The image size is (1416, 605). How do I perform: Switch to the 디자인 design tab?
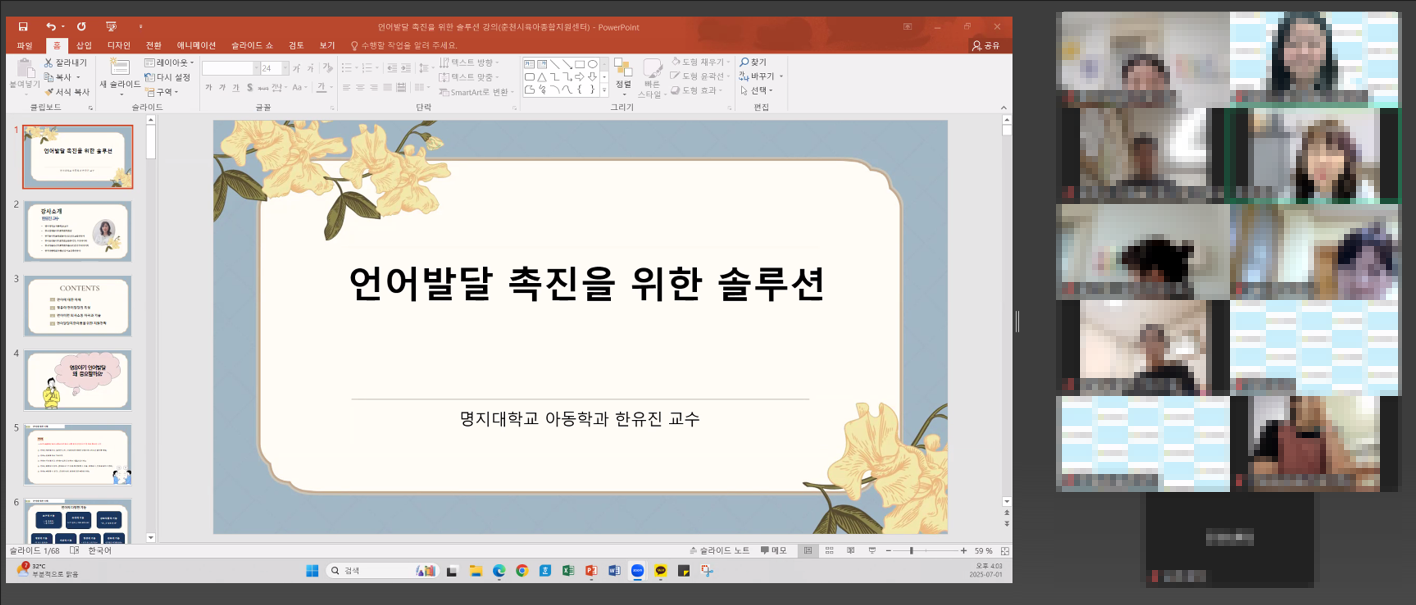(119, 45)
